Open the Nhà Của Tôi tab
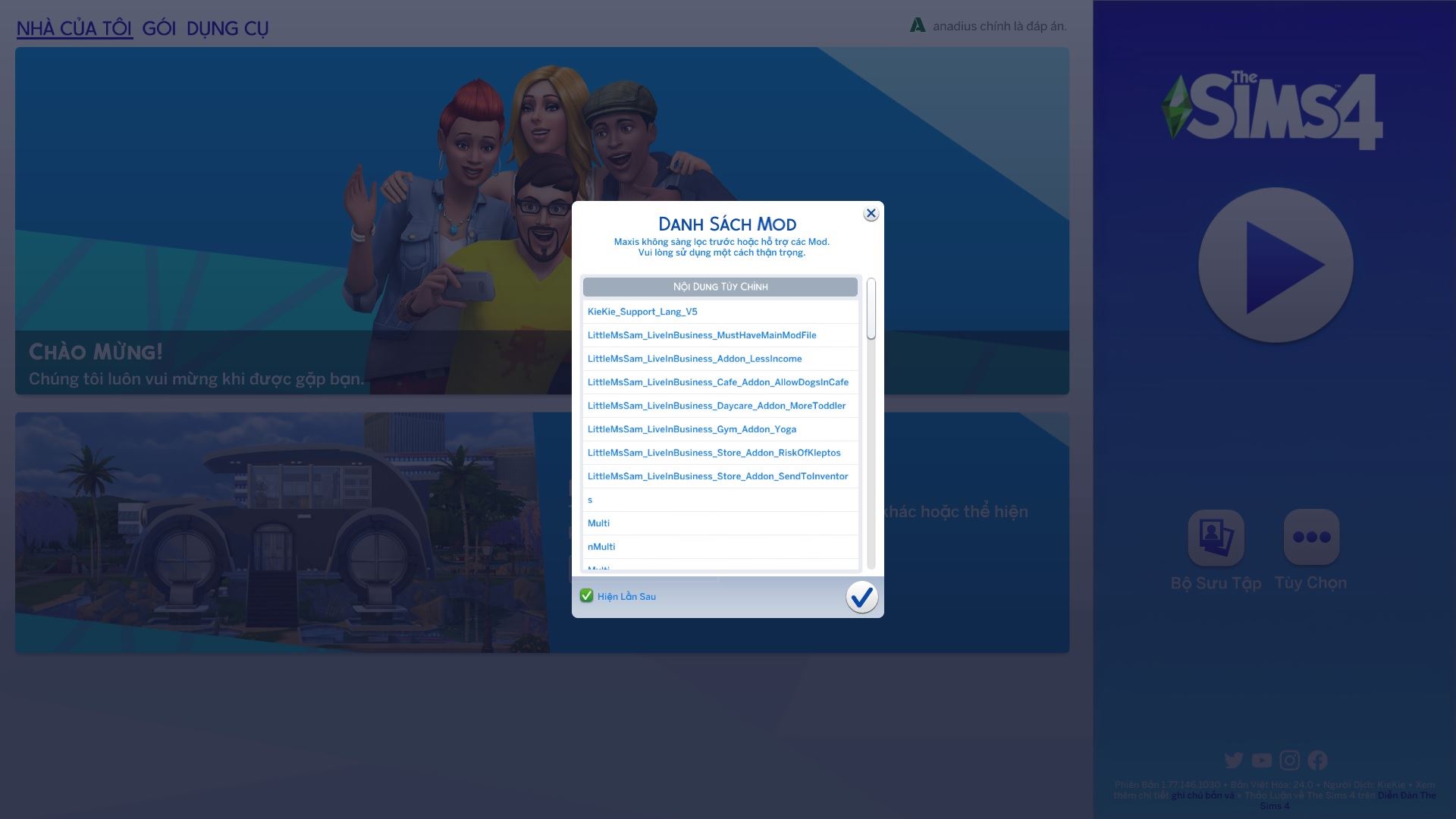The width and height of the screenshot is (1456, 819). [x=74, y=29]
